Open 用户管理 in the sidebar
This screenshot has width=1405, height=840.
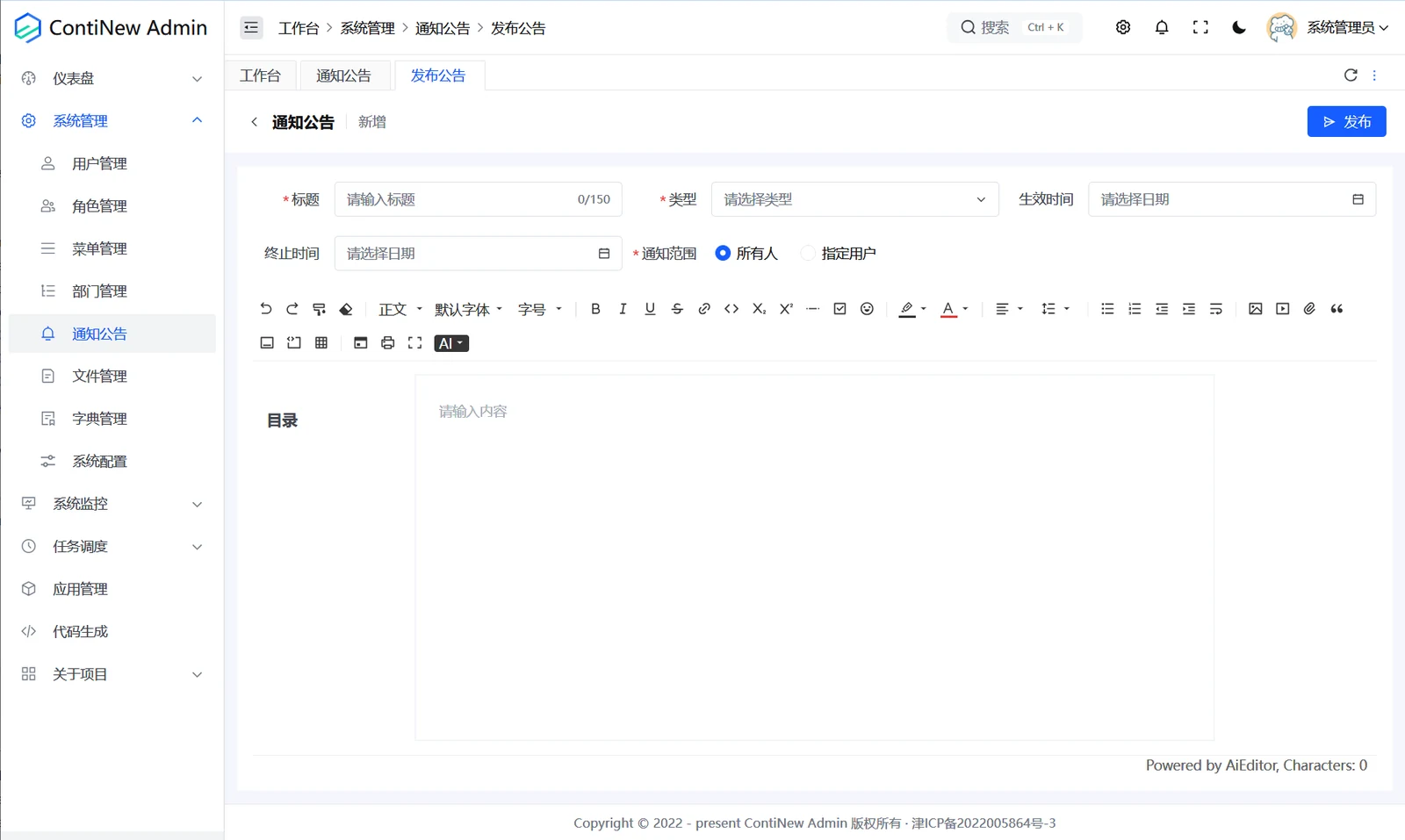(x=112, y=163)
